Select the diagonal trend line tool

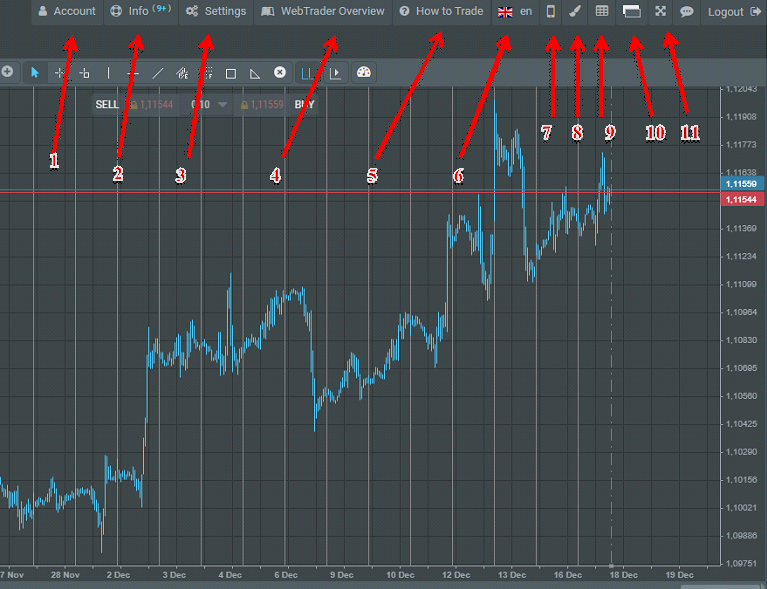tap(158, 73)
